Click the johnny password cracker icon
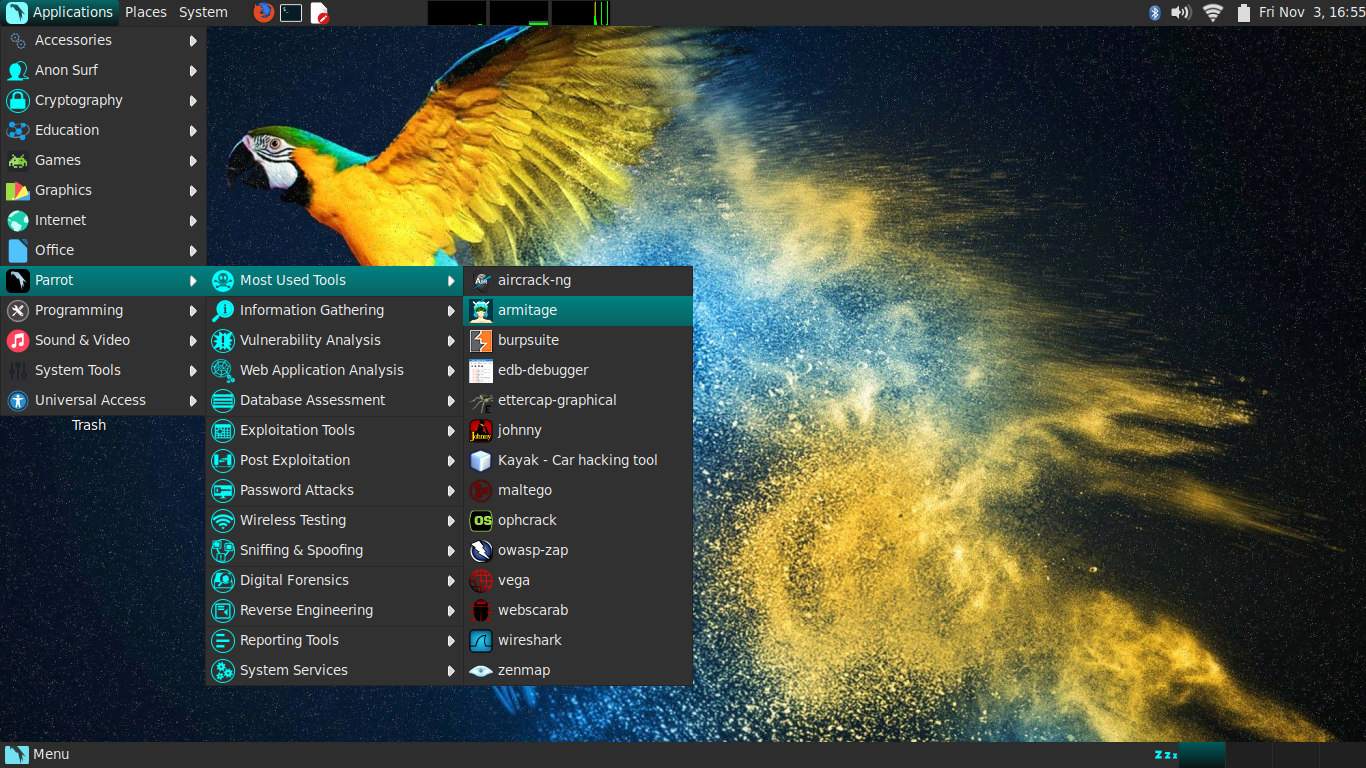The width and height of the screenshot is (1366, 768). 481,430
